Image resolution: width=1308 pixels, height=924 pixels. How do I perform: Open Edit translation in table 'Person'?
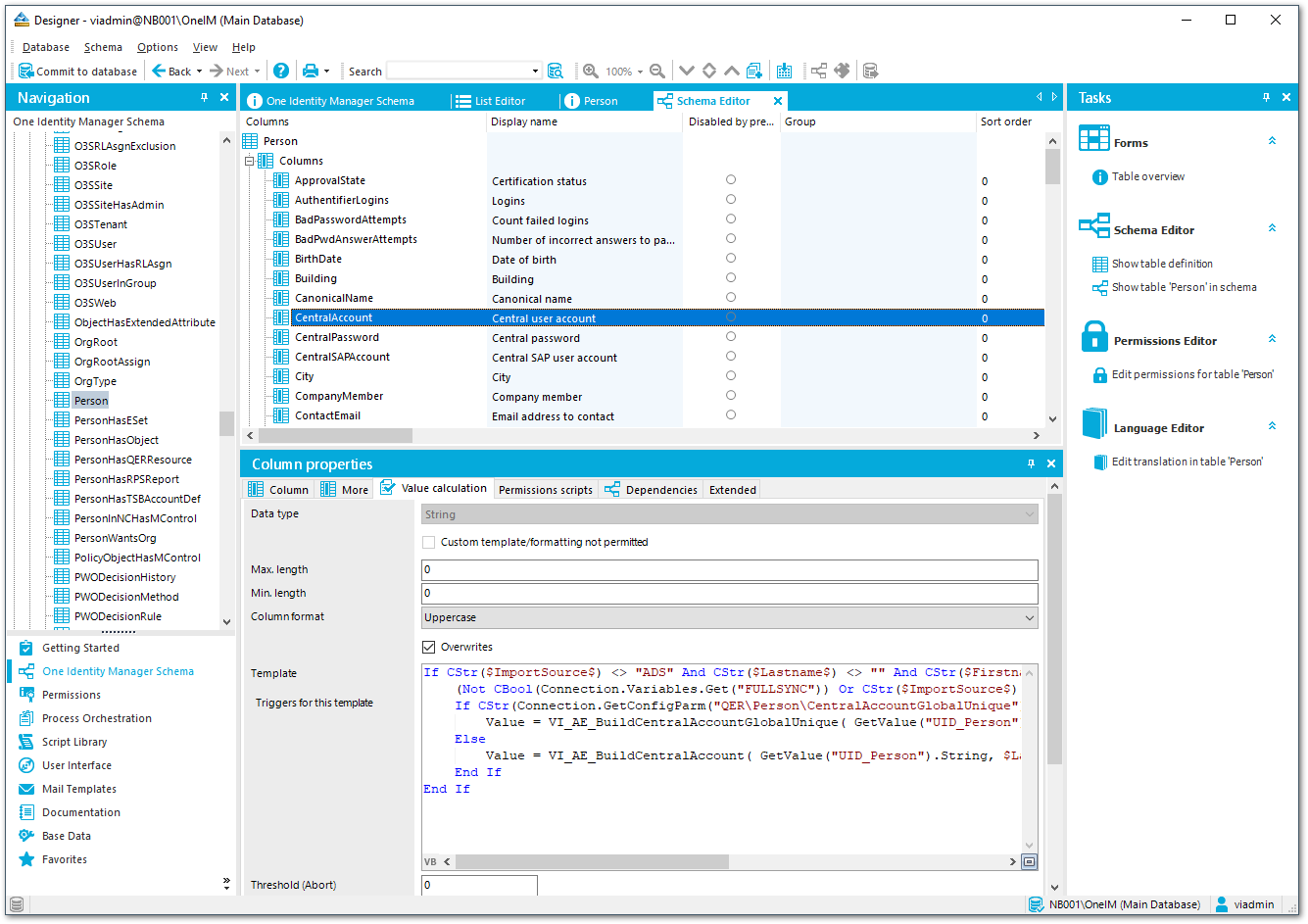1187,462
